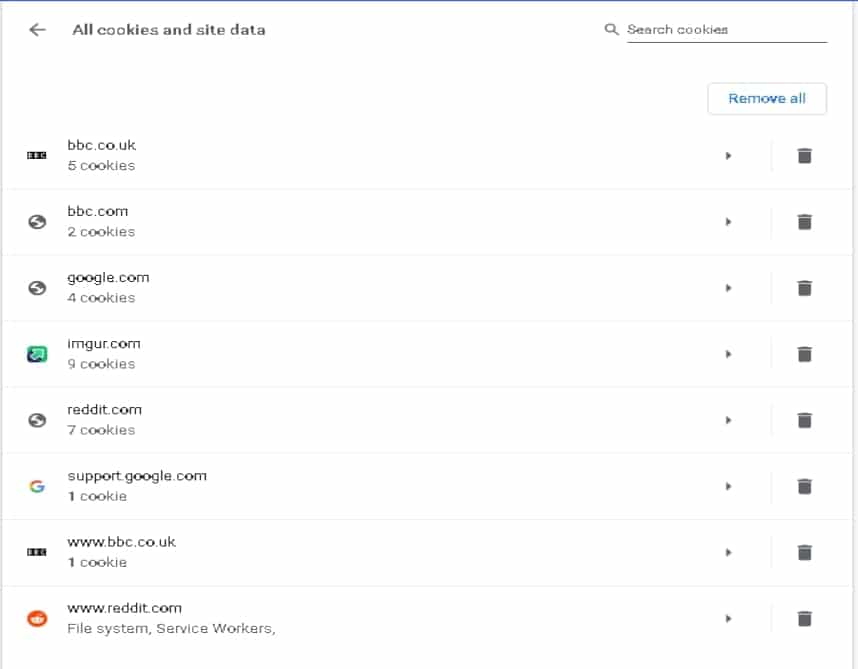Focus the Search cookies field
The height and width of the screenshot is (669, 858).
[727, 30]
